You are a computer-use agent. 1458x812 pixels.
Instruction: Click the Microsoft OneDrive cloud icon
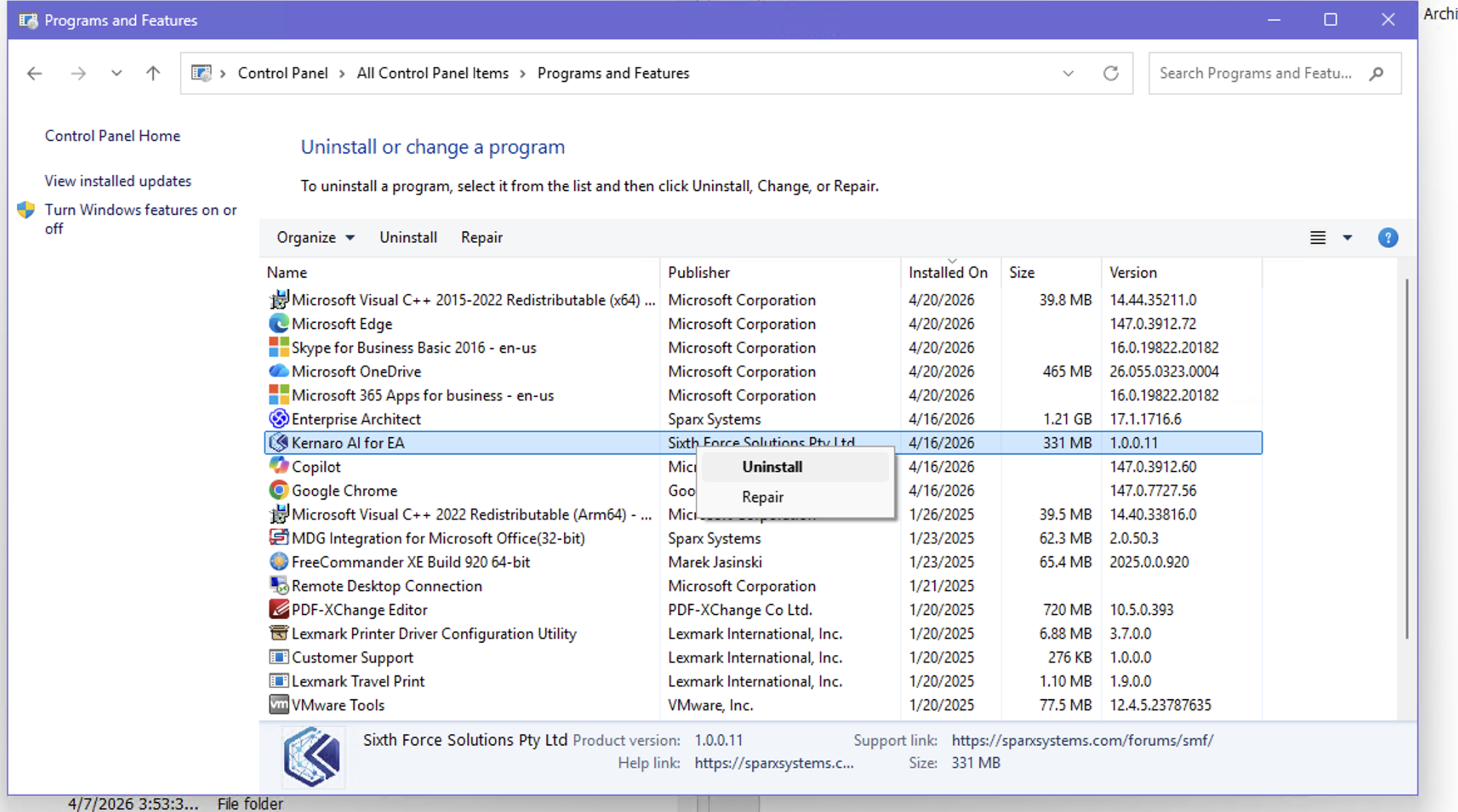click(x=279, y=371)
